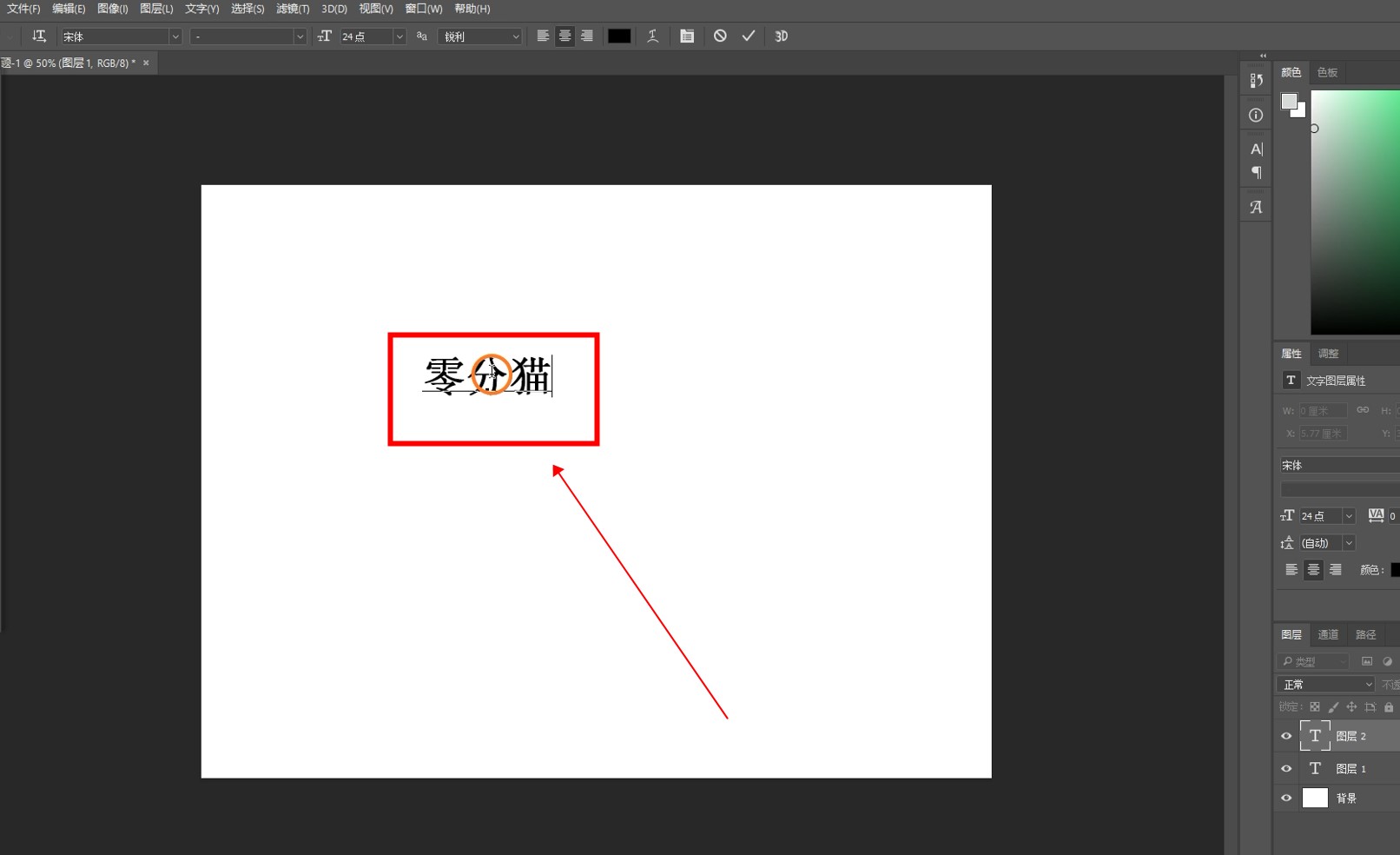Switch to the 通道 tab
Viewport: 1400px width, 855px height.
coord(1328,635)
